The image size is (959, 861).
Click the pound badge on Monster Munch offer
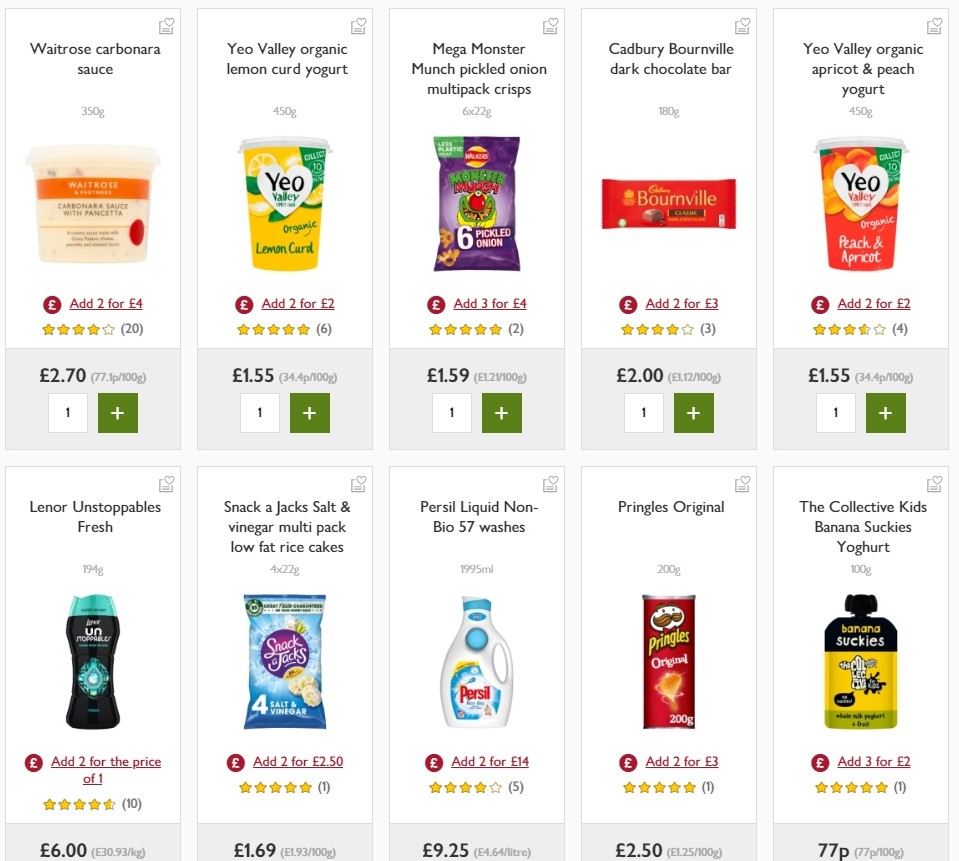click(435, 303)
